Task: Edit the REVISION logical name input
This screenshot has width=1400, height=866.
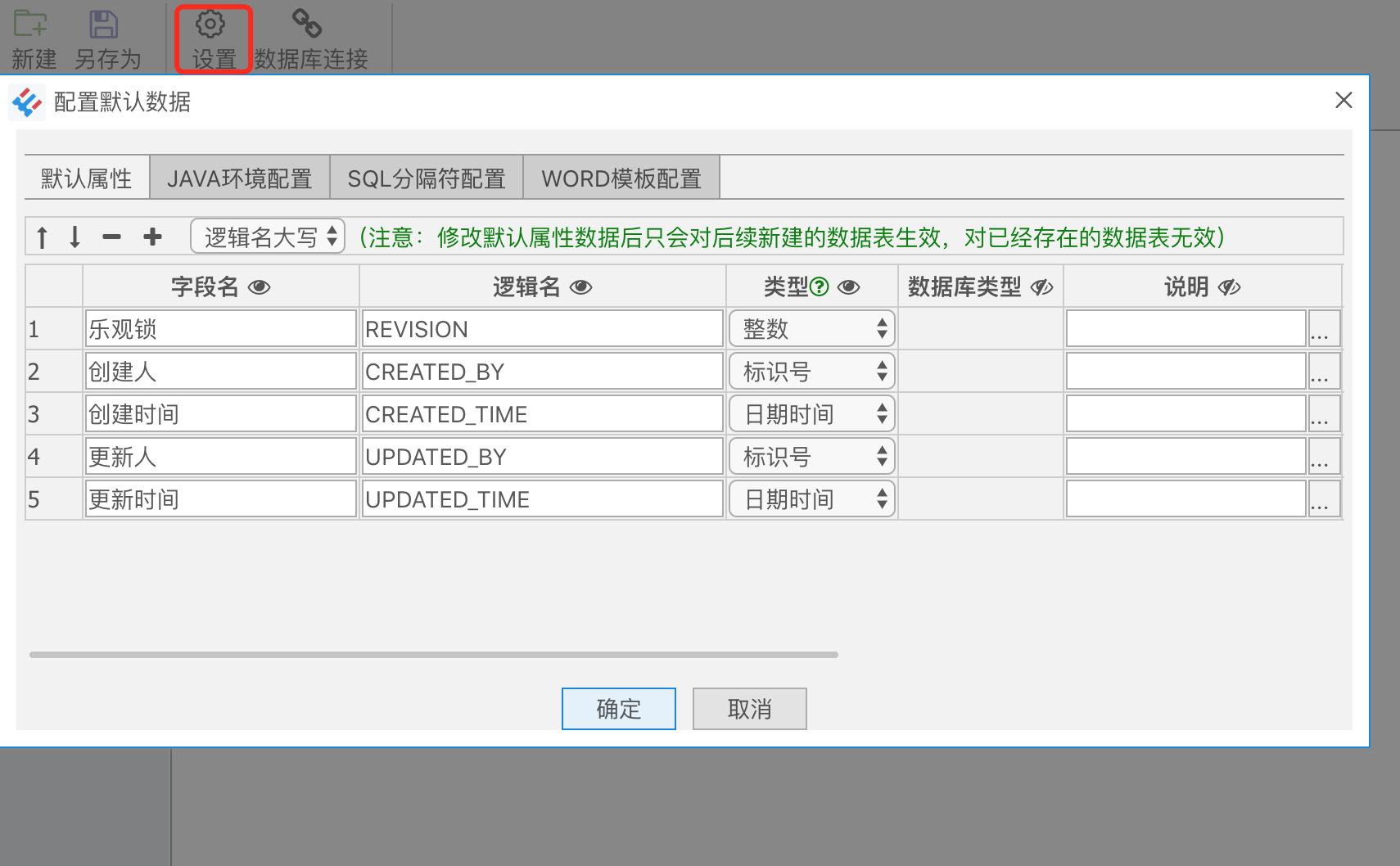Action: [x=543, y=329]
